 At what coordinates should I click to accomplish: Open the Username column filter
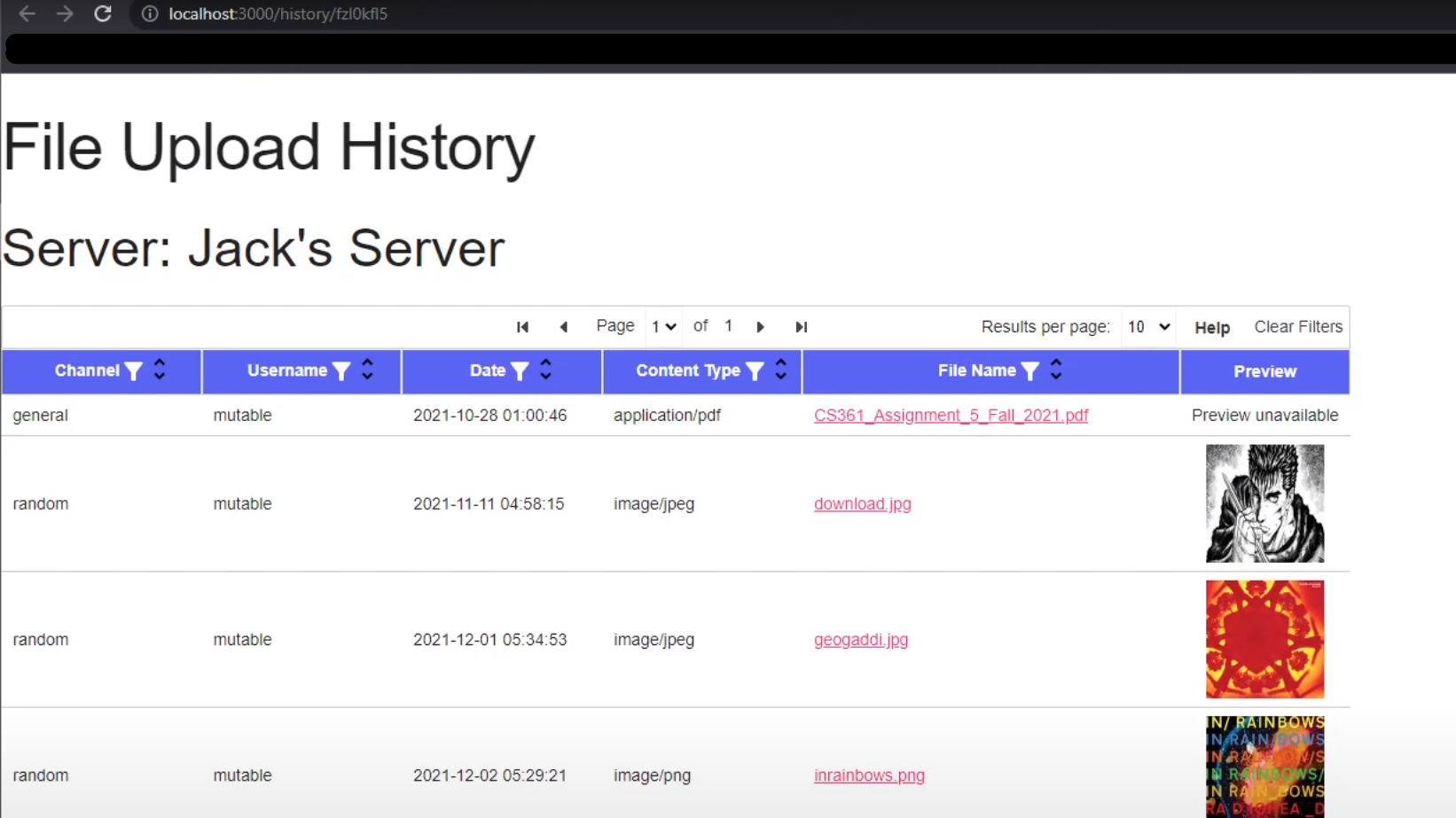tap(341, 370)
